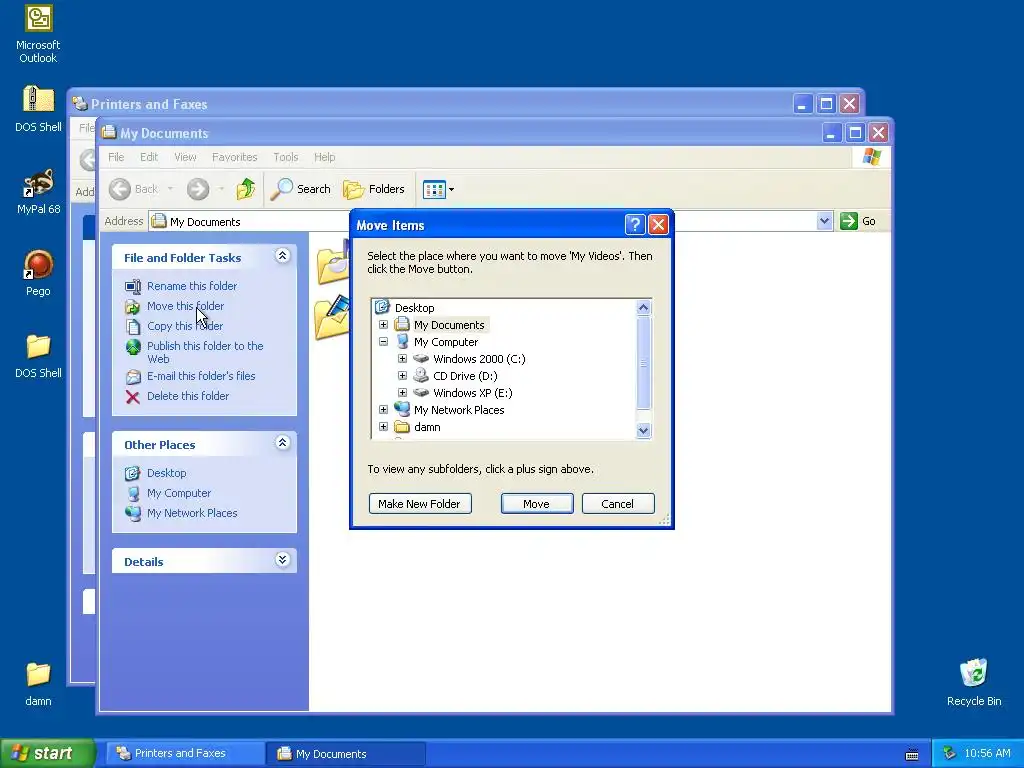1024x768 pixels.
Task: Select My Network Places in tree
Action: (459, 410)
